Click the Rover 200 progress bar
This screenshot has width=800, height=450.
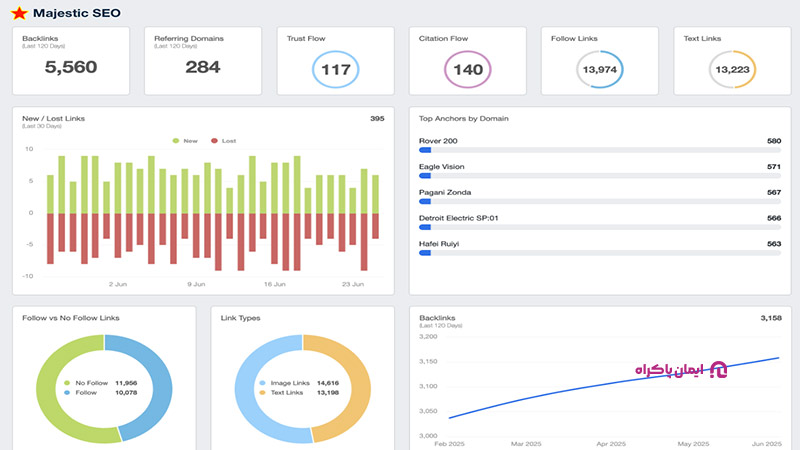pos(600,150)
